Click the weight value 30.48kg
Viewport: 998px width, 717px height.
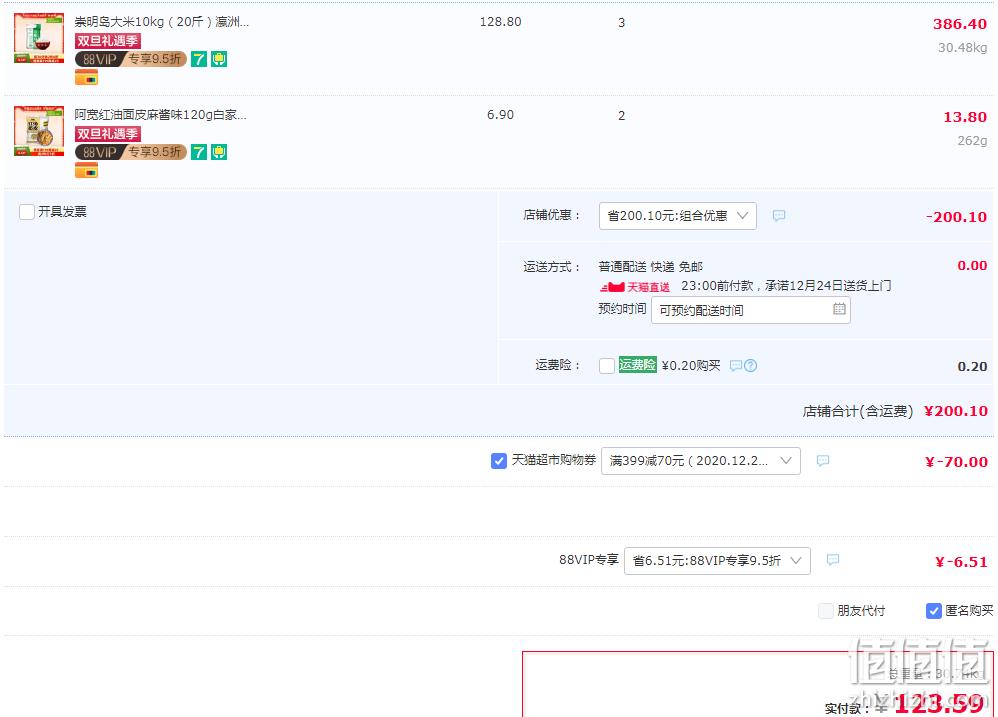point(962,48)
